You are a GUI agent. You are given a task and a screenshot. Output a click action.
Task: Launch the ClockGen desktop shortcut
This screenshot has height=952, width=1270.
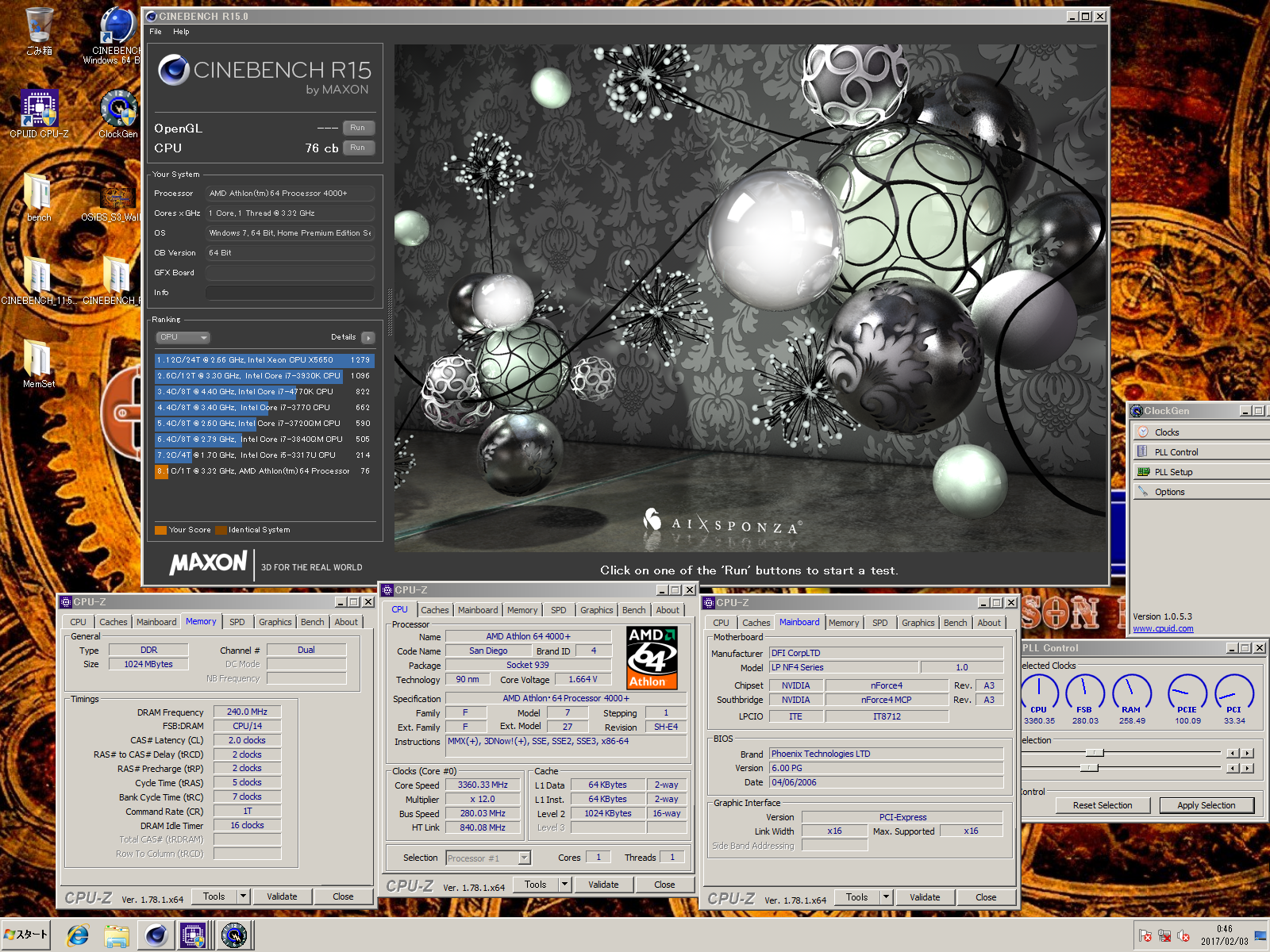coord(118,114)
